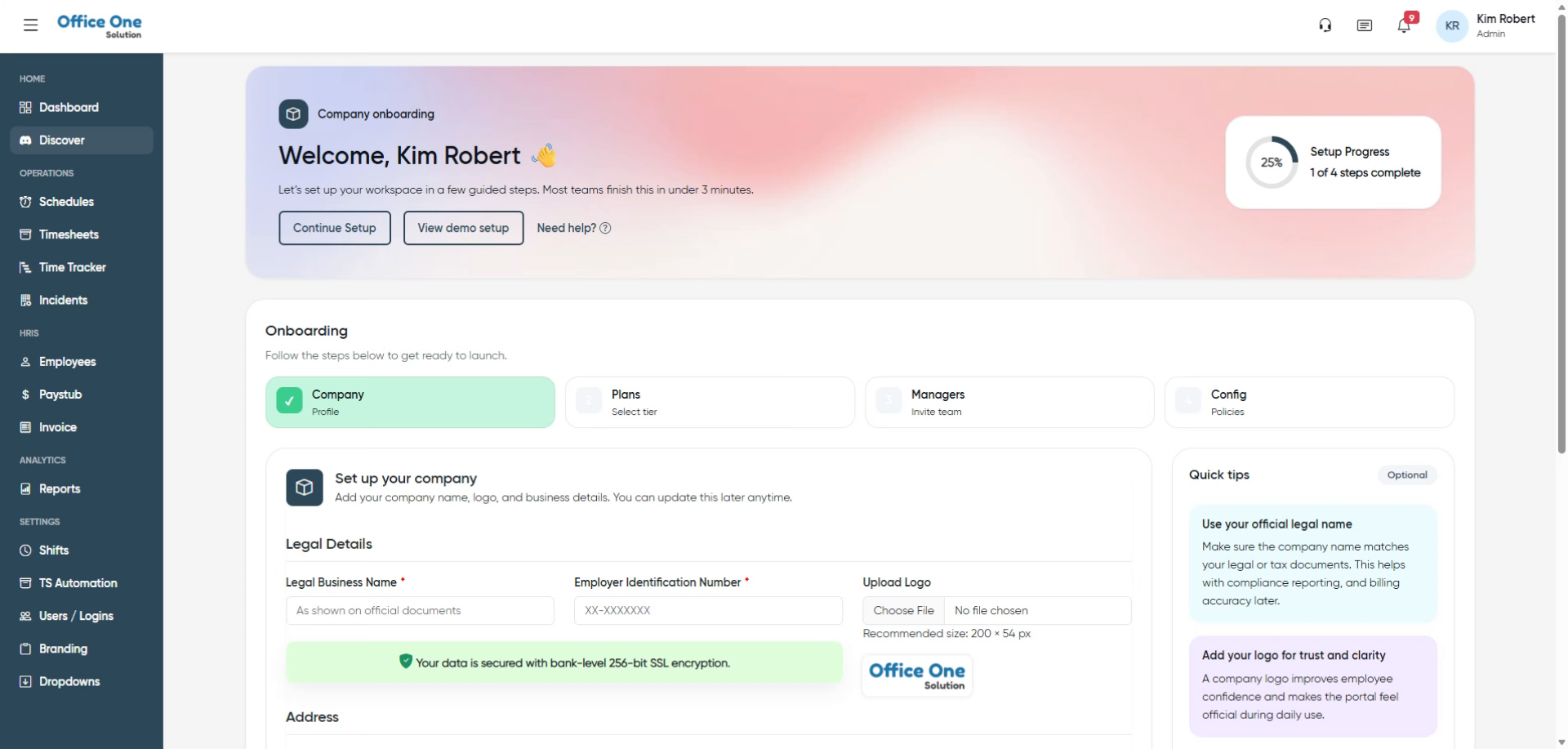Click the headset support icon
Viewport: 1568px width, 749px height.
(x=1325, y=25)
